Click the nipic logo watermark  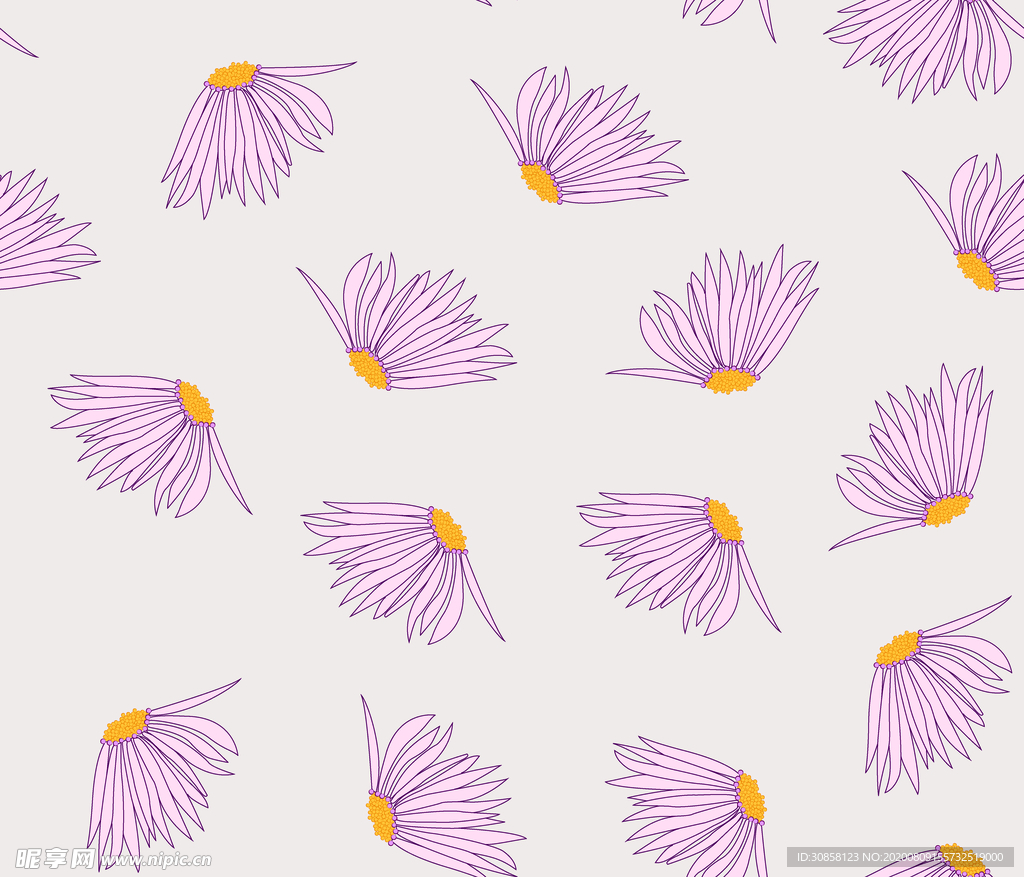(55, 858)
